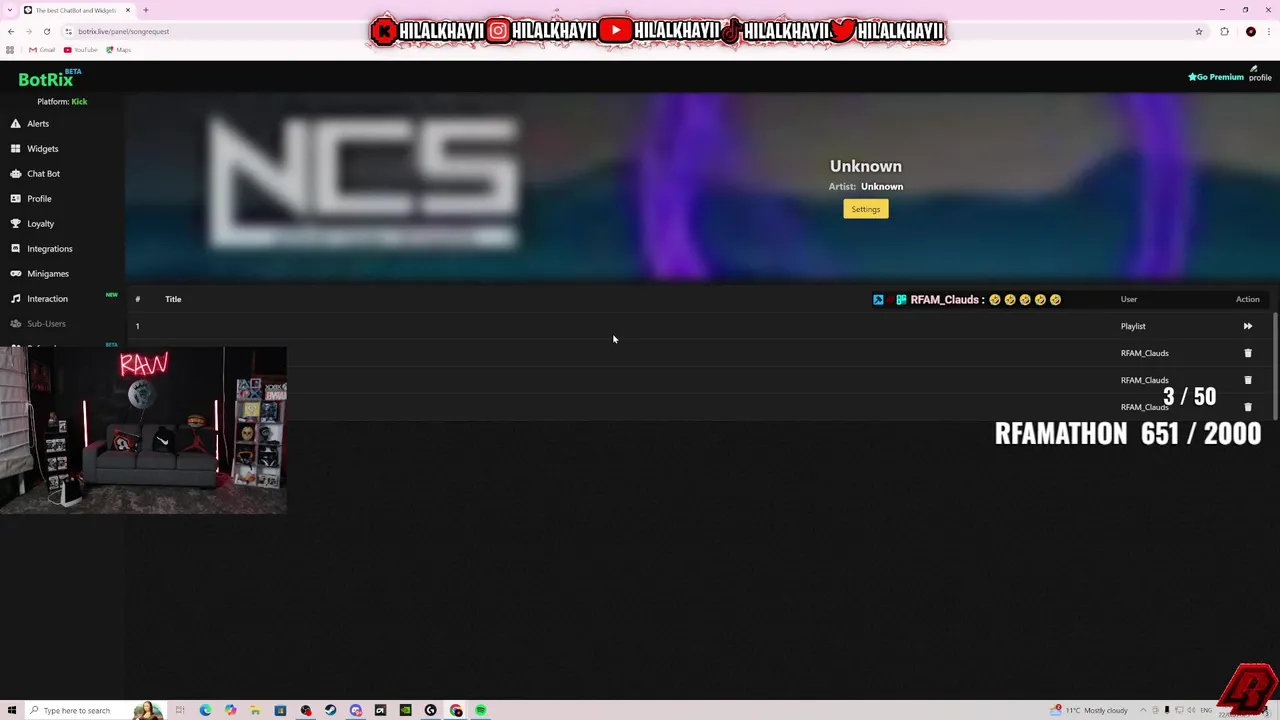The width and height of the screenshot is (1280, 720).
Task: Open Spotify from the taskbar
Action: 481,710
